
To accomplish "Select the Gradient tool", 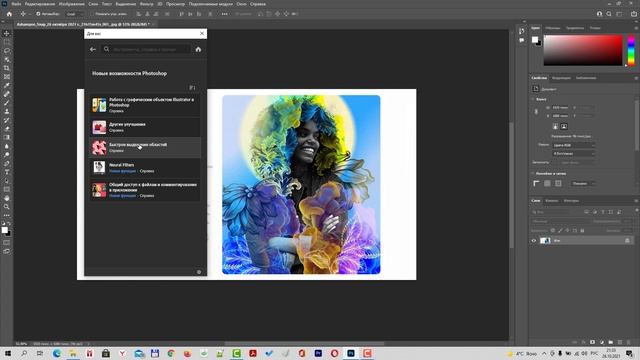I will tap(7, 137).
